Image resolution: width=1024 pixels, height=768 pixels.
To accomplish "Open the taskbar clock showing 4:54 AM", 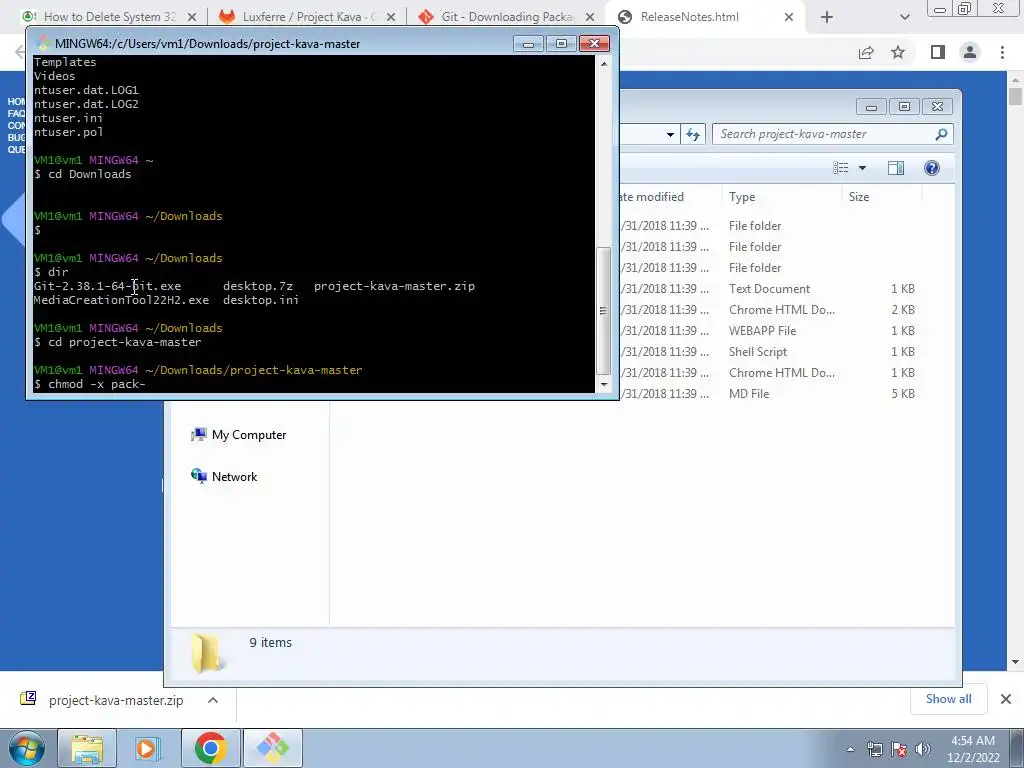I will pos(973,748).
